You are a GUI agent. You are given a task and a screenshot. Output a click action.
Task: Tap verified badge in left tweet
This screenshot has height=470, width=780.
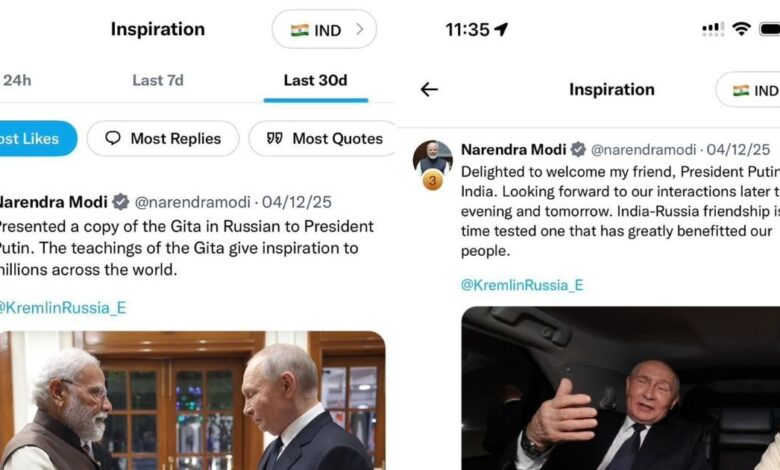(121, 202)
